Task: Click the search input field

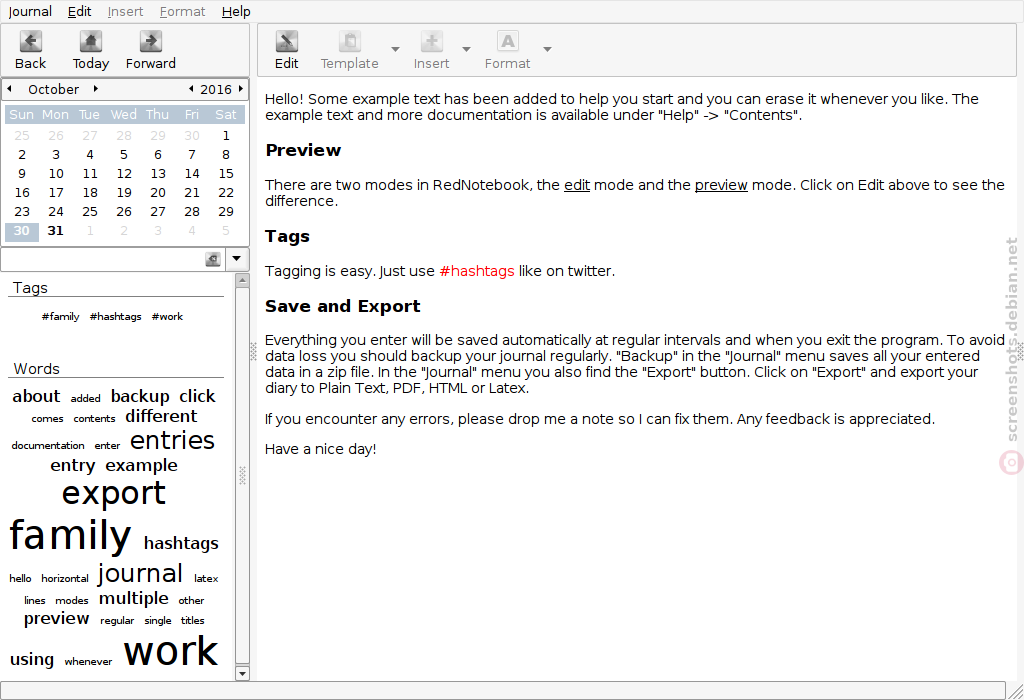Action: (x=103, y=259)
